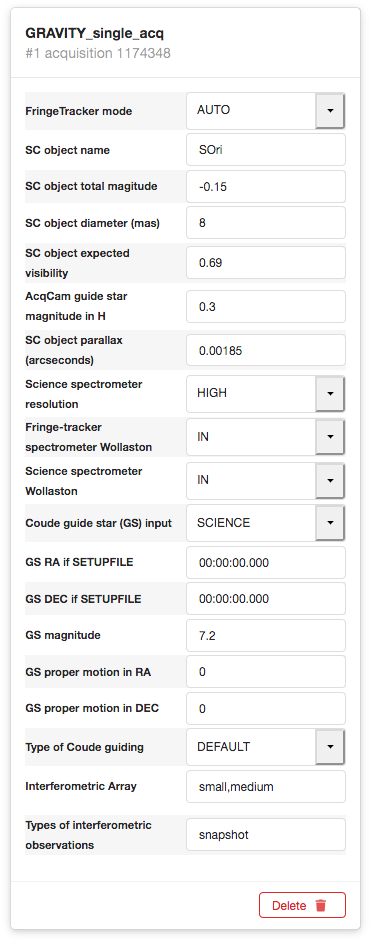This screenshot has height=940, width=380.
Task: Click the GS RA if SETUPFILE field
Action: (x=266, y=562)
